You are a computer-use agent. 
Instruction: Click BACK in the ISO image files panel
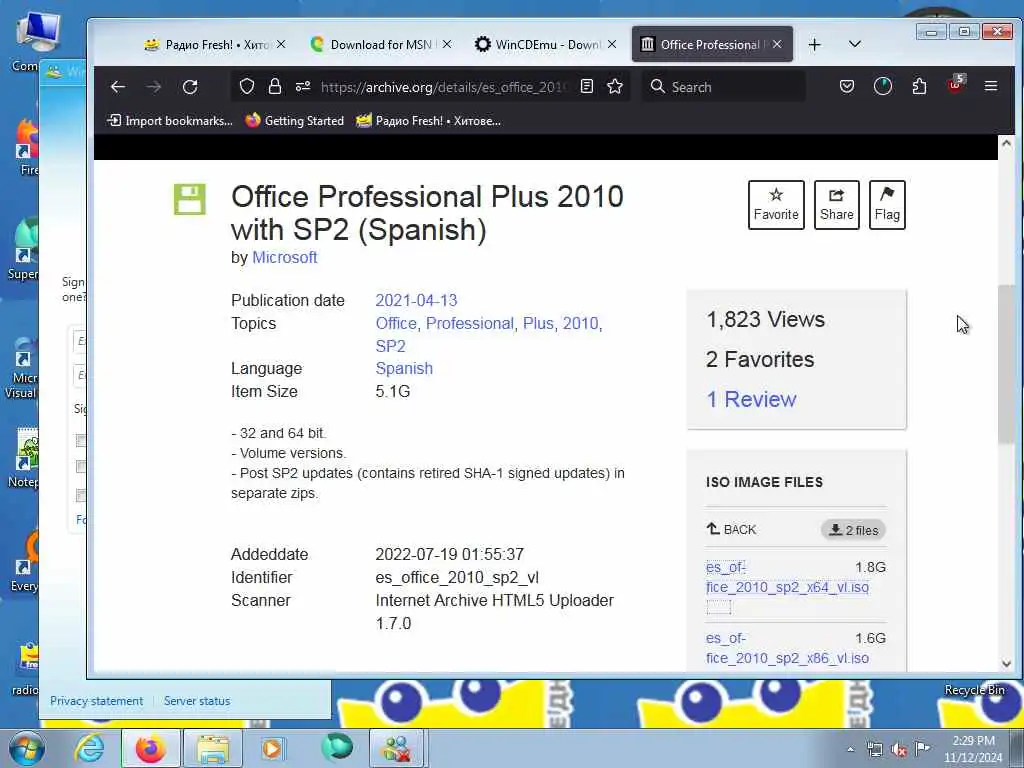731,530
